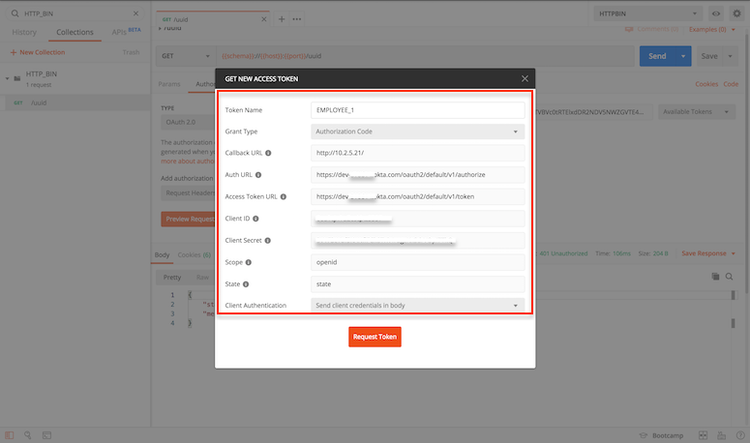This screenshot has width=750, height=443.
Task: Close the Get New Access Token dialog
Action: coord(525,78)
